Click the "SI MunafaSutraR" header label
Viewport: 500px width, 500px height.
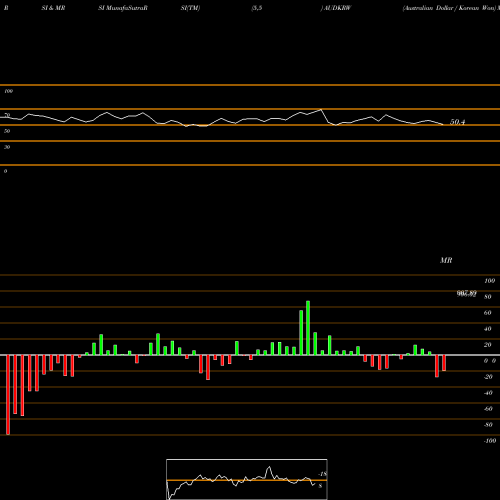pos(123,8)
